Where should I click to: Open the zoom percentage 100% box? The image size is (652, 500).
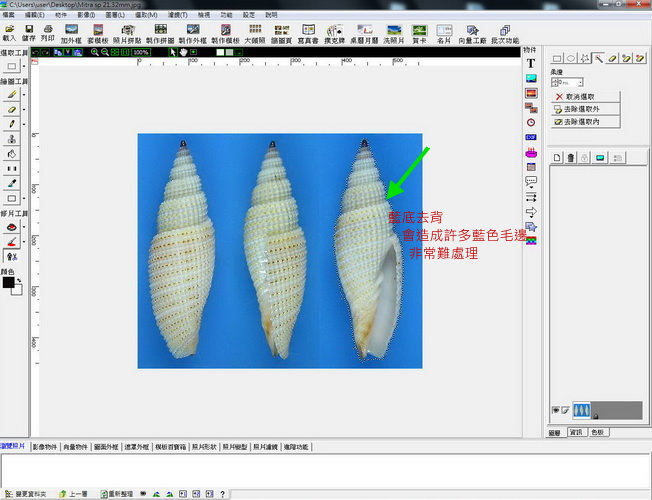(x=141, y=51)
